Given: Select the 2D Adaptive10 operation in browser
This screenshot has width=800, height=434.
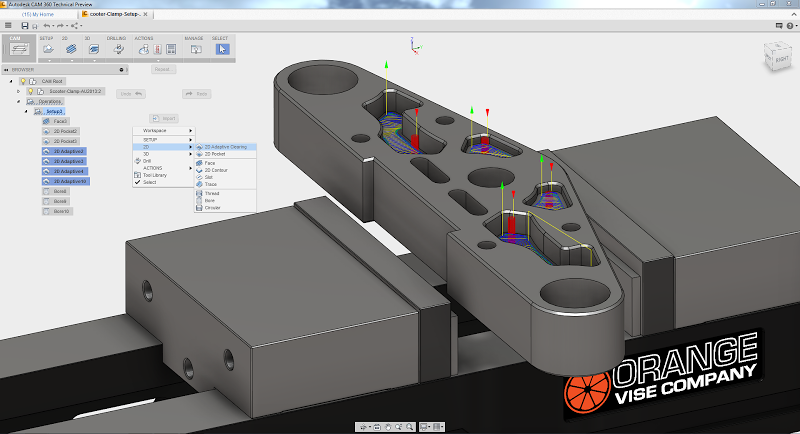Looking at the screenshot, I should tap(70, 181).
